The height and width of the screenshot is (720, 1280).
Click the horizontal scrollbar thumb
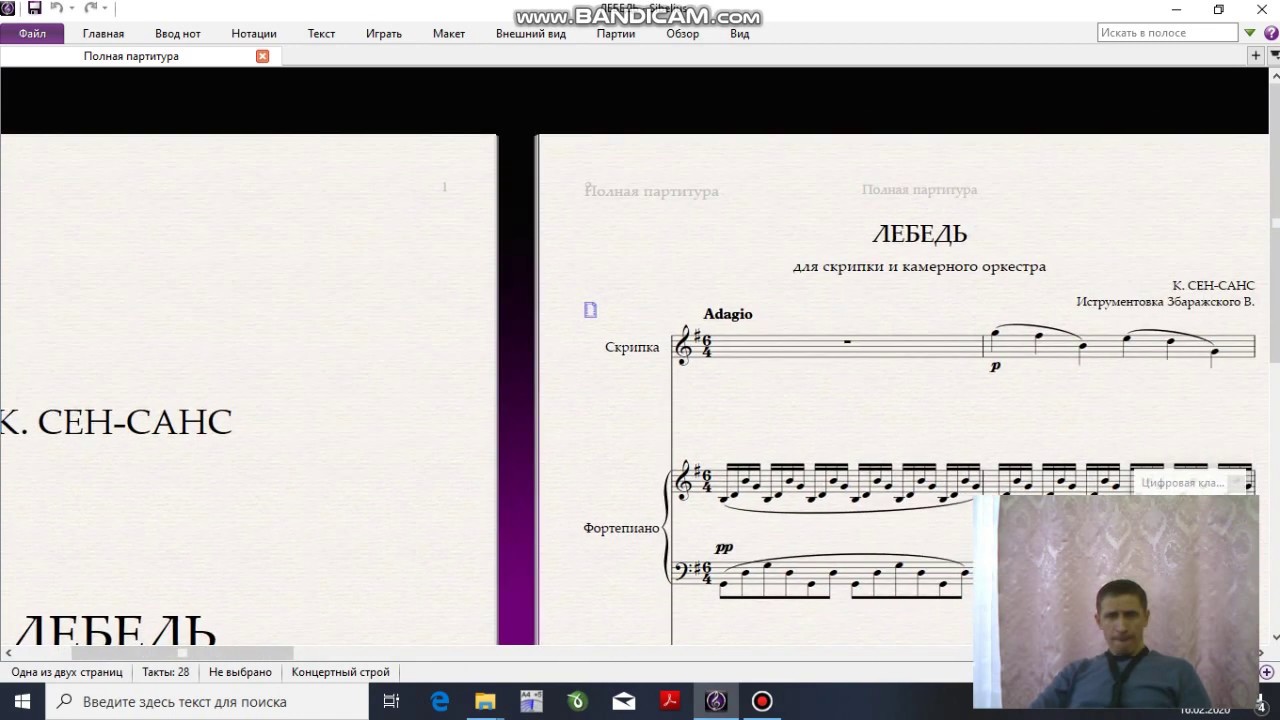[x=182, y=653]
